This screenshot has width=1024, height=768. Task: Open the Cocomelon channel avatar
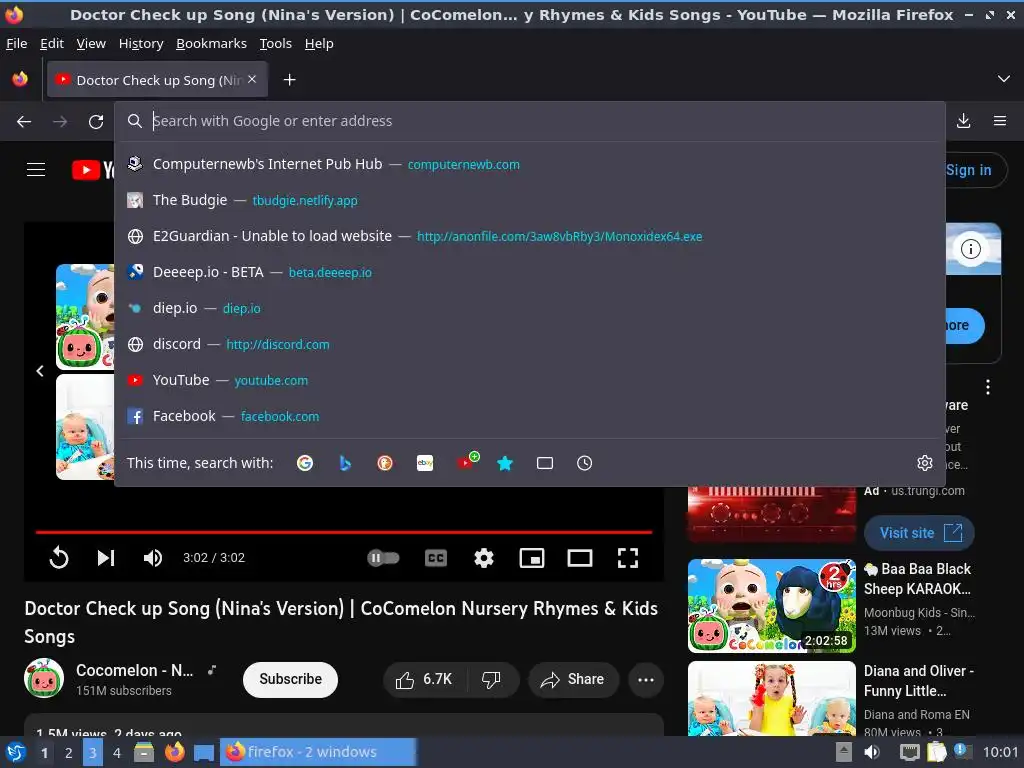[44, 679]
